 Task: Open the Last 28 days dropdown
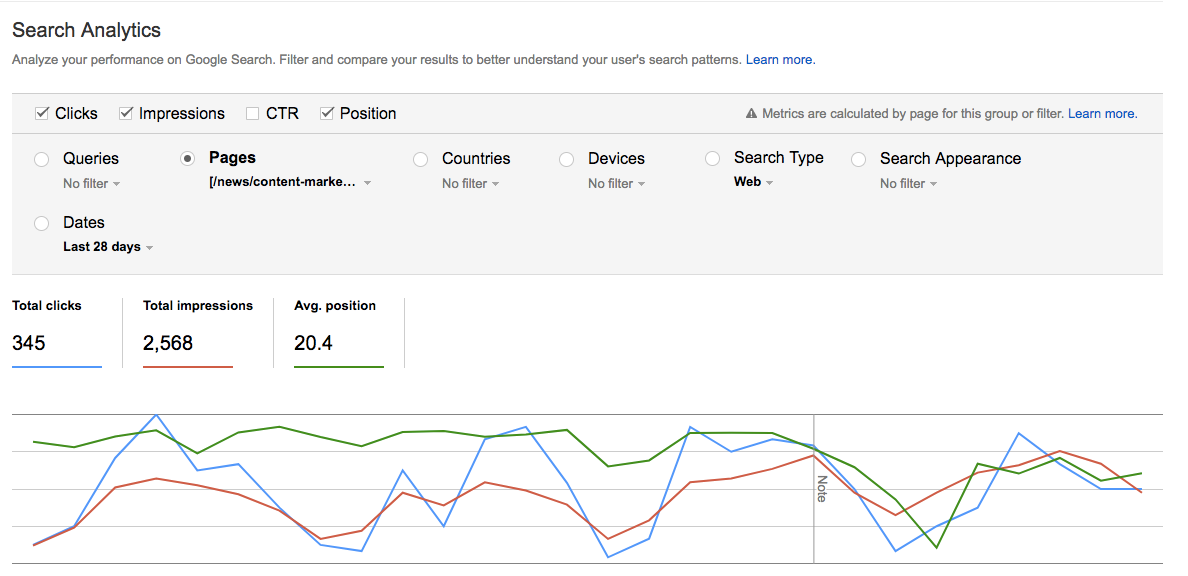[x=108, y=247]
